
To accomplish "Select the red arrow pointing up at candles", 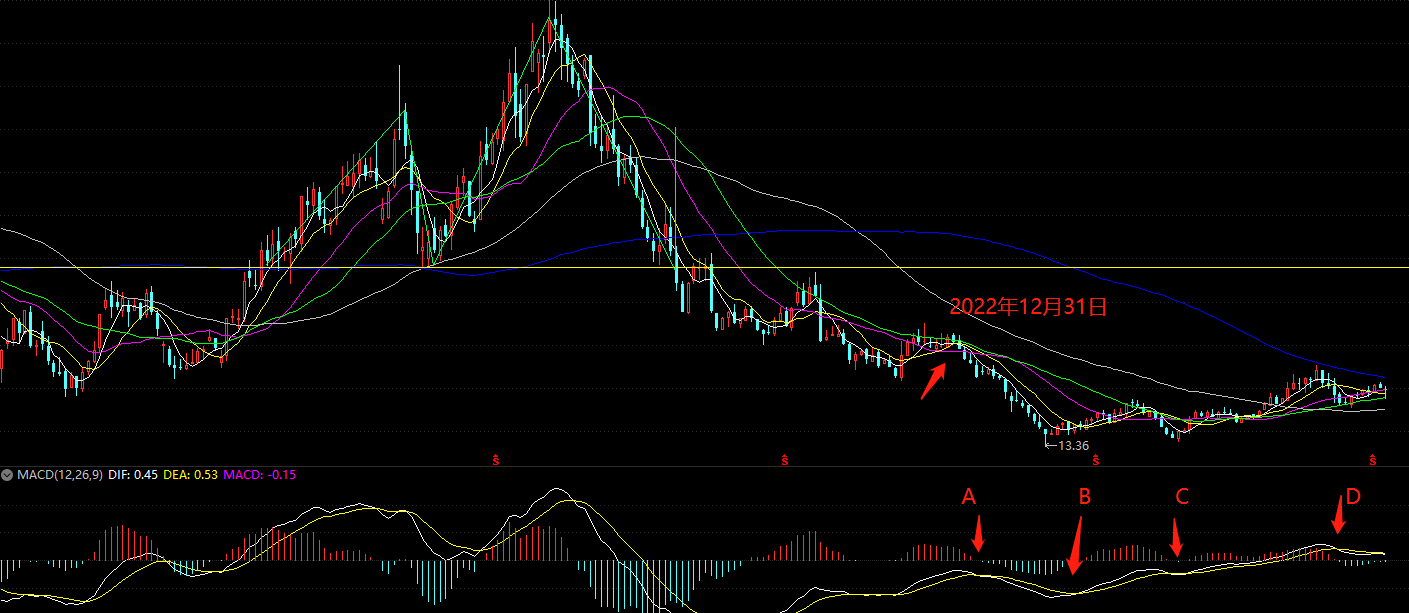I will [933, 381].
